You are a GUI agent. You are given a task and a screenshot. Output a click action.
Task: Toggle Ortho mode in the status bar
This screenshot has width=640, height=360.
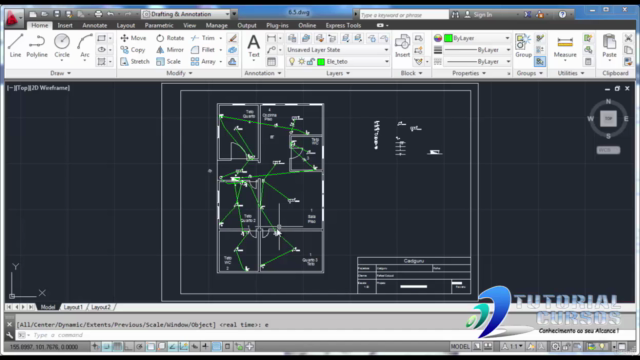point(128,347)
